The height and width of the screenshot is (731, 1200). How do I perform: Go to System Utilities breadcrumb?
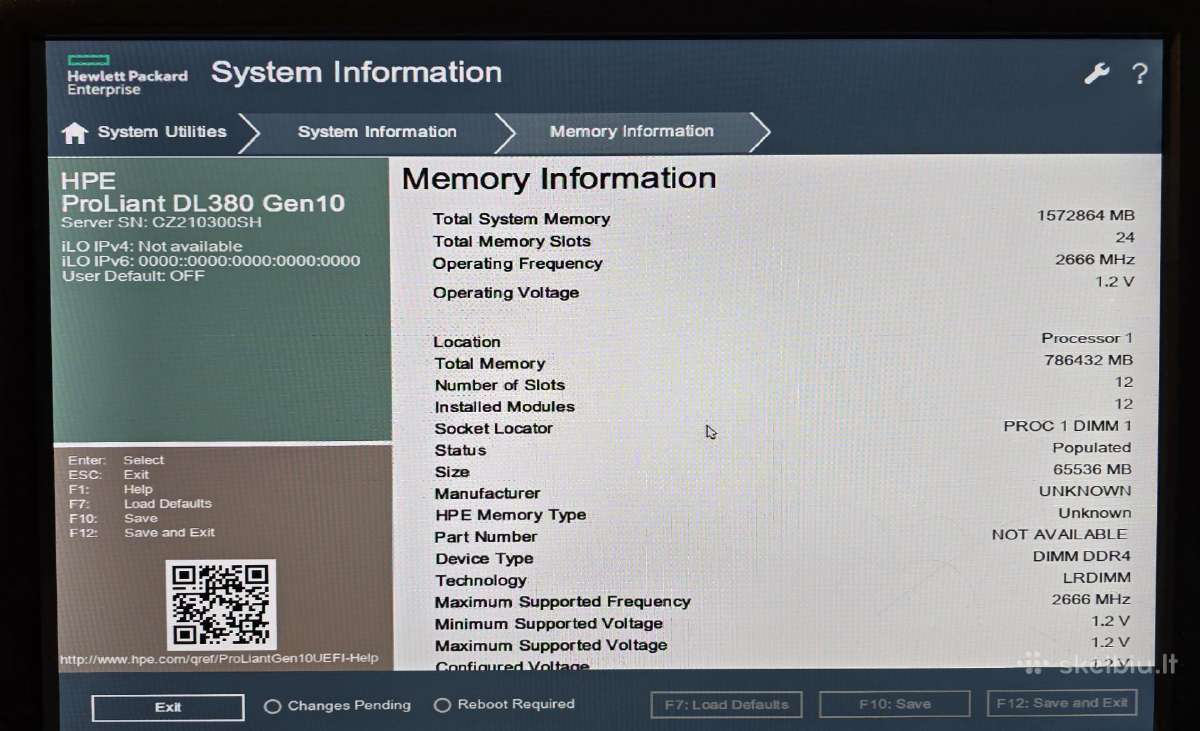(x=162, y=132)
